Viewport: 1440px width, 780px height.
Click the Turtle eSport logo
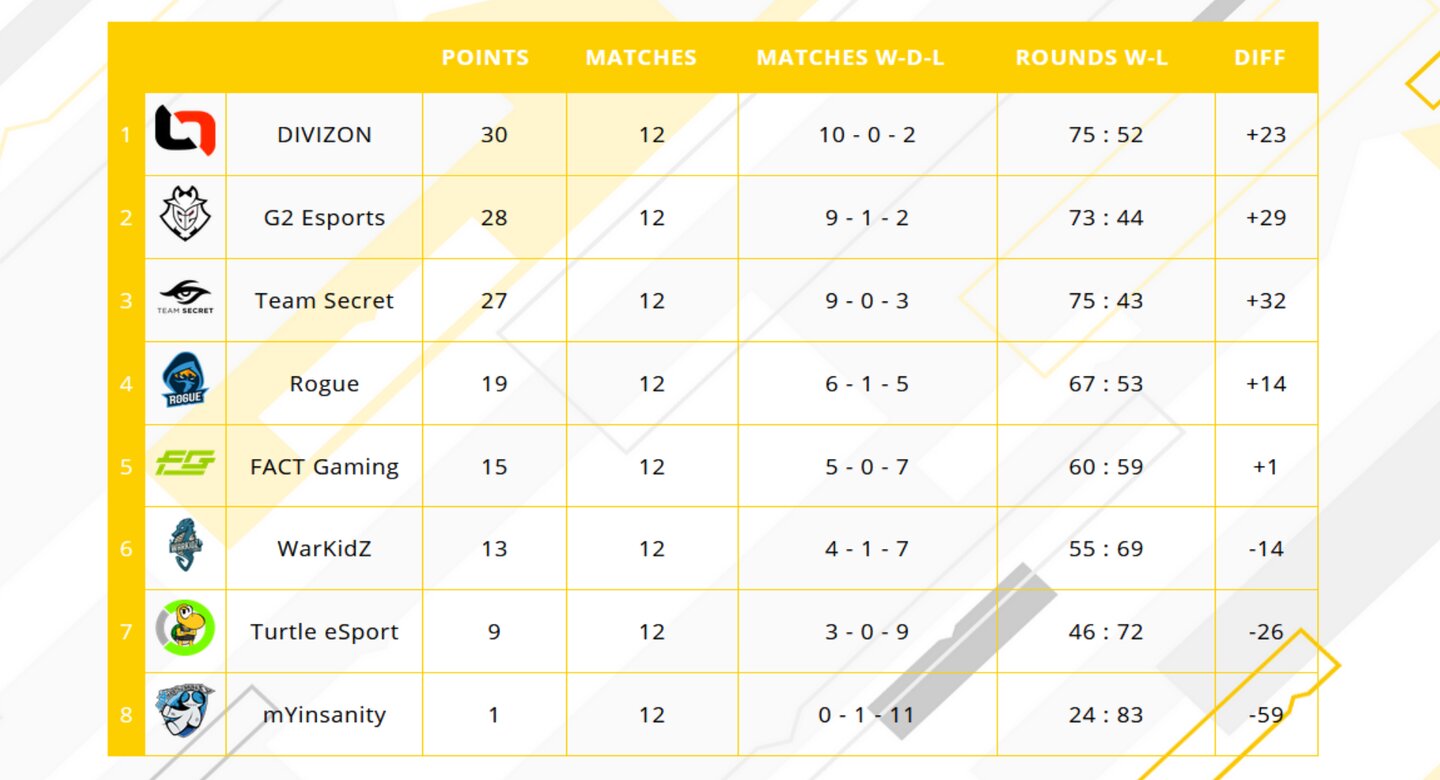(185, 630)
